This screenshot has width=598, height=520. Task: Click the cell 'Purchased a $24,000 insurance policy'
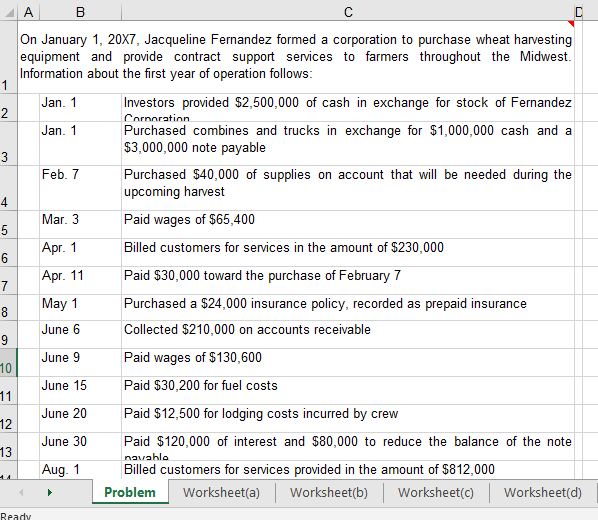348,307
